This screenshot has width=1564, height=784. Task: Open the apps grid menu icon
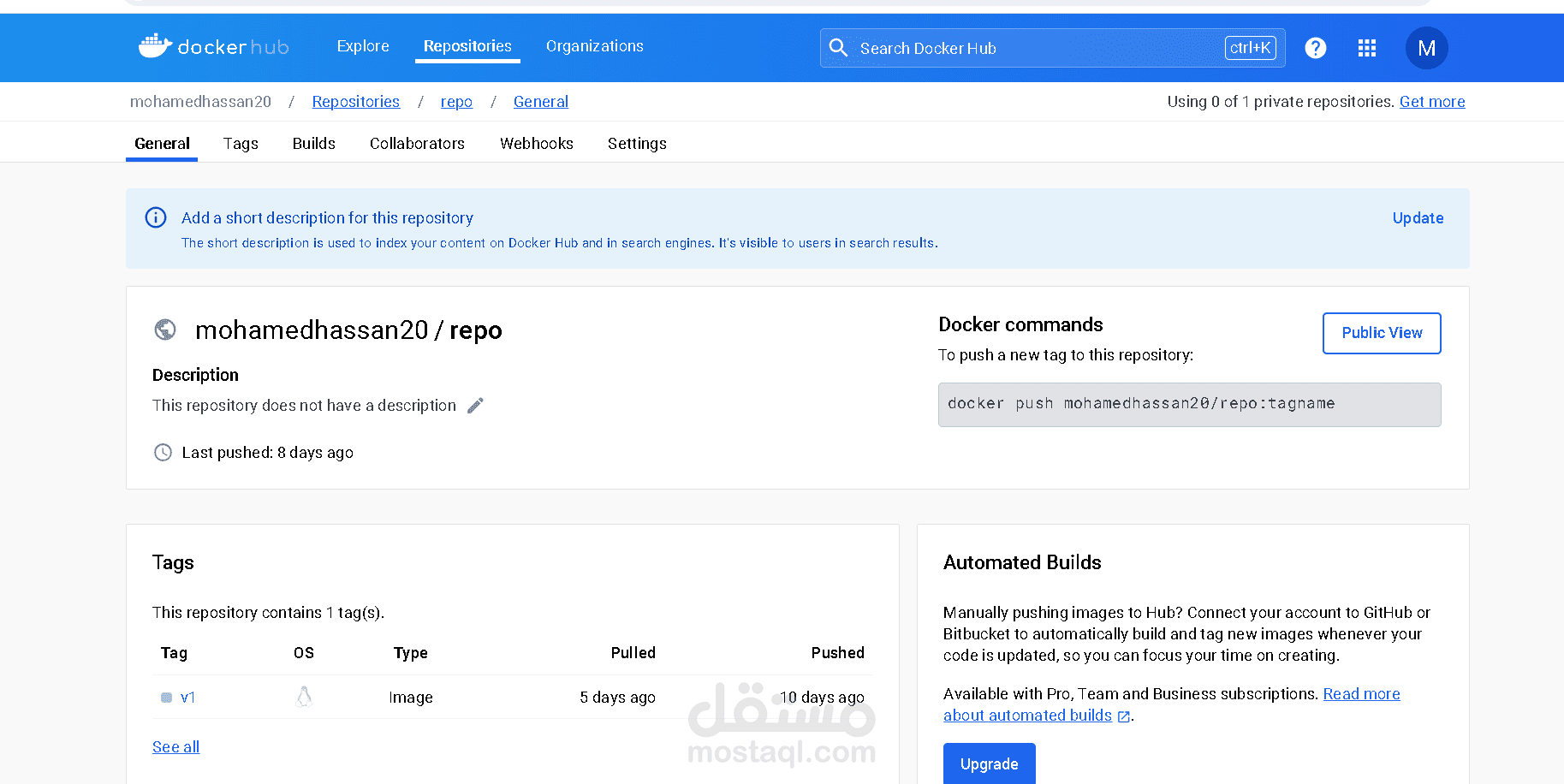click(x=1367, y=48)
